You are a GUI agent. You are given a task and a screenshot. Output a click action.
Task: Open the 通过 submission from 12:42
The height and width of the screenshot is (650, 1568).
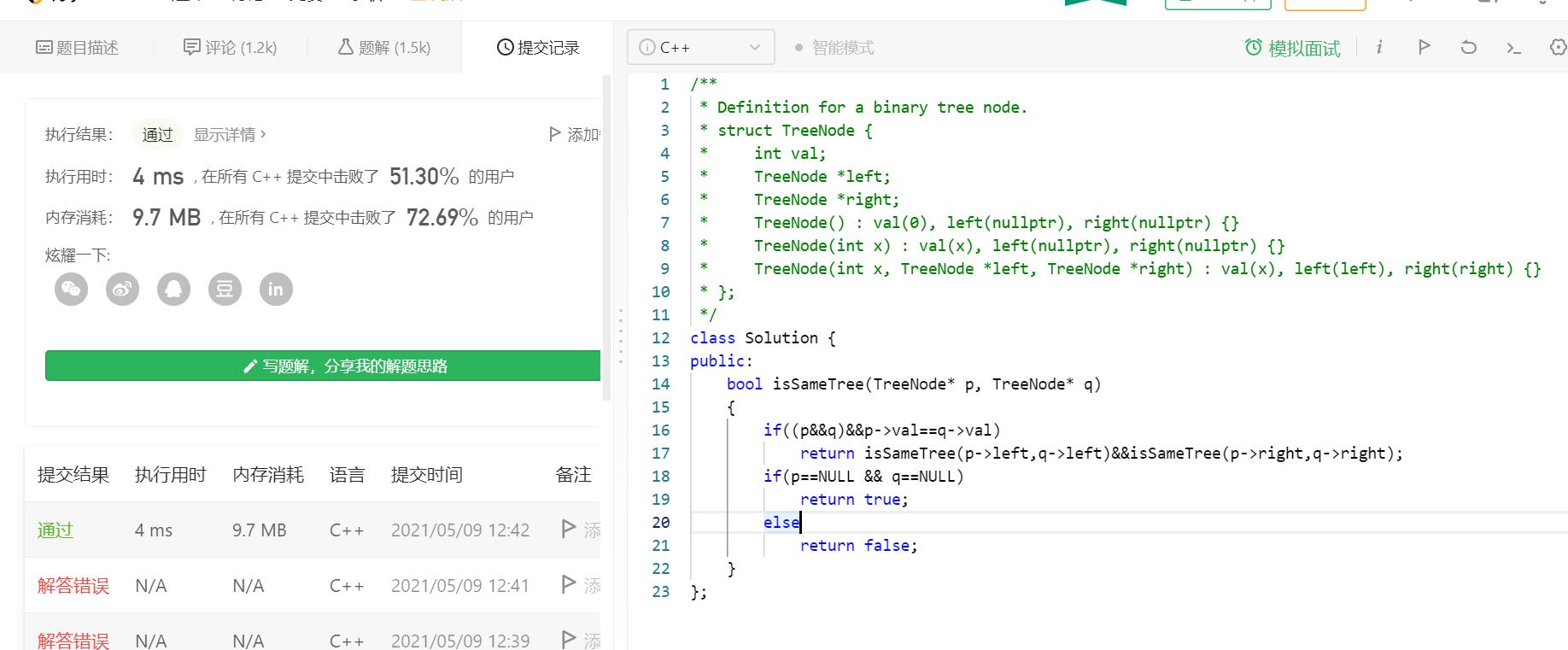pyautogui.click(x=56, y=530)
